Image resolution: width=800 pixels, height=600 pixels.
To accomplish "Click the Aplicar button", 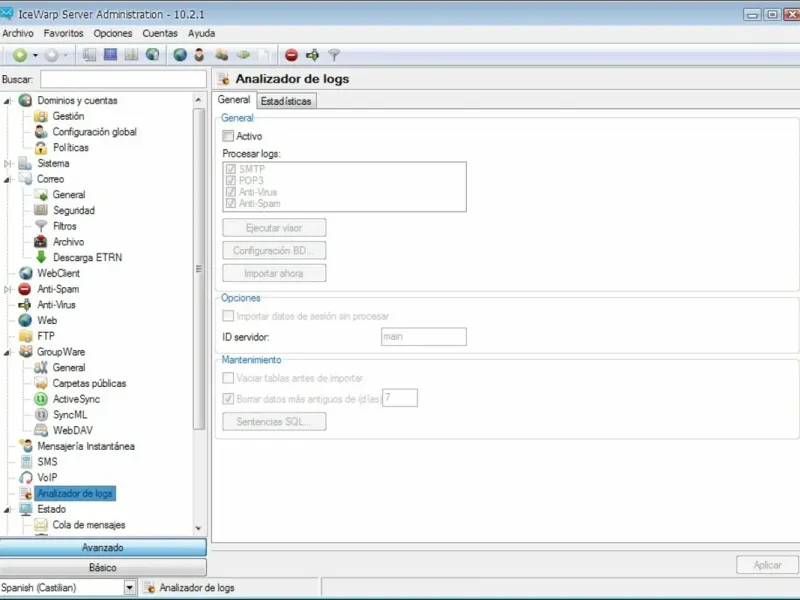I will pyautogui.click(x=767, y=565).
